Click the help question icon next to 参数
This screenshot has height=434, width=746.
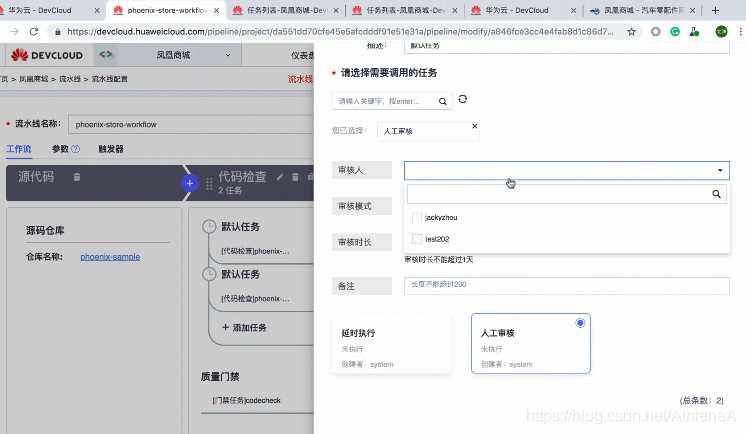tap(75, 149)
